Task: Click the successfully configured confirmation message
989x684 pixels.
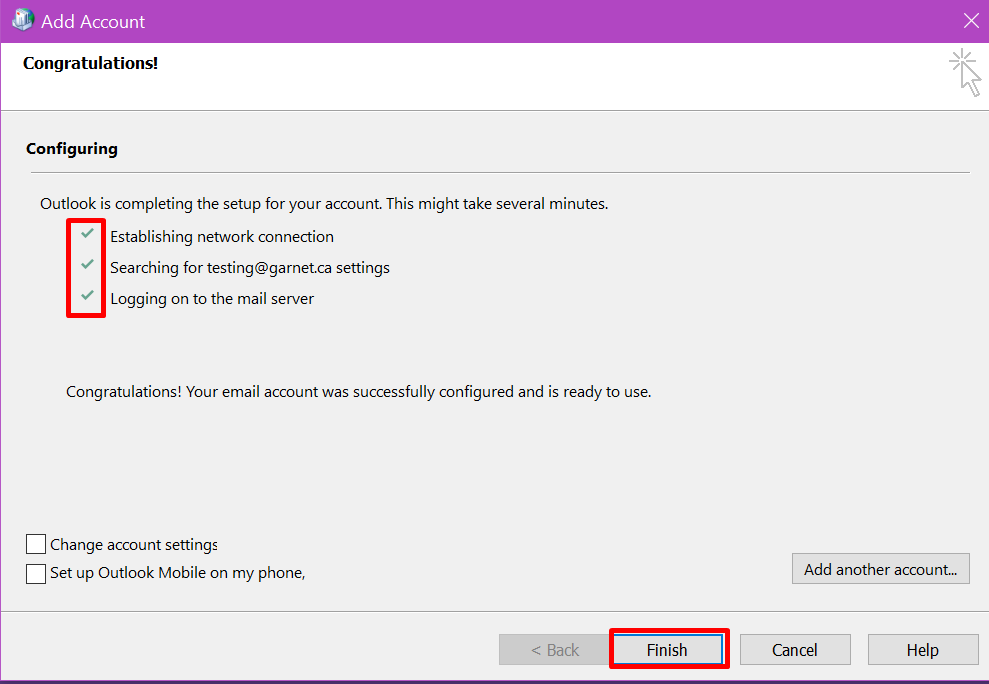Action: click(x=358, y=392)
